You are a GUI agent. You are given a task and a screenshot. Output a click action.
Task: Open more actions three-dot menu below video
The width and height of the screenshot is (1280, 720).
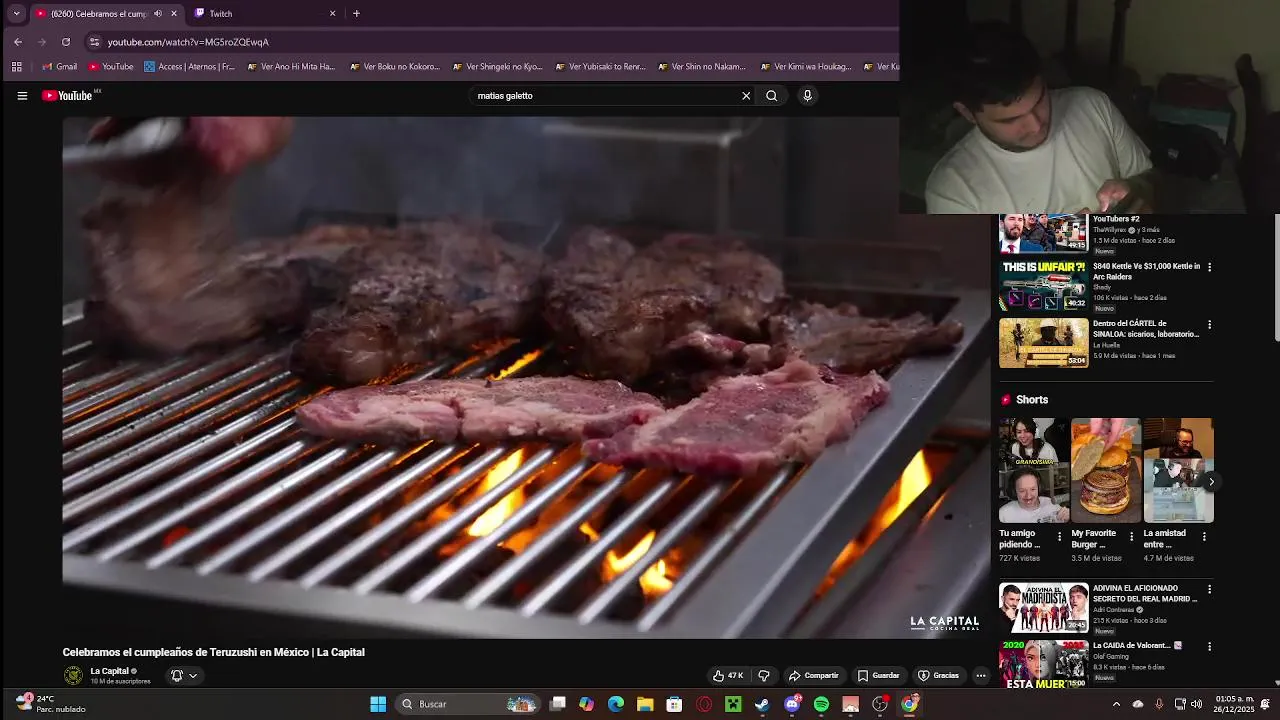click(x=981, y=676)
